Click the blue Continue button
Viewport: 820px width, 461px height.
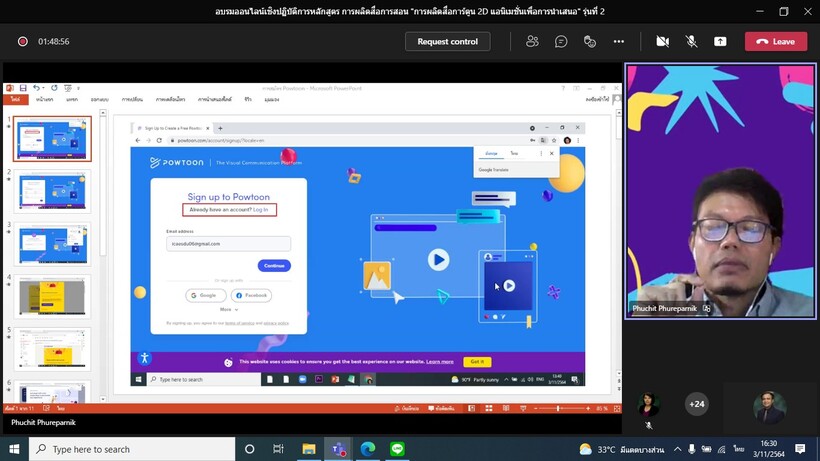click(x=274, y=266)
